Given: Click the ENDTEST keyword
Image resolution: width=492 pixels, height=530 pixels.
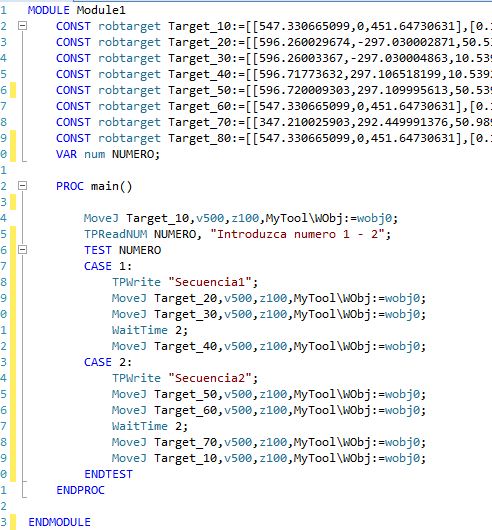Looking at the screenshot, I should (108, 474).
